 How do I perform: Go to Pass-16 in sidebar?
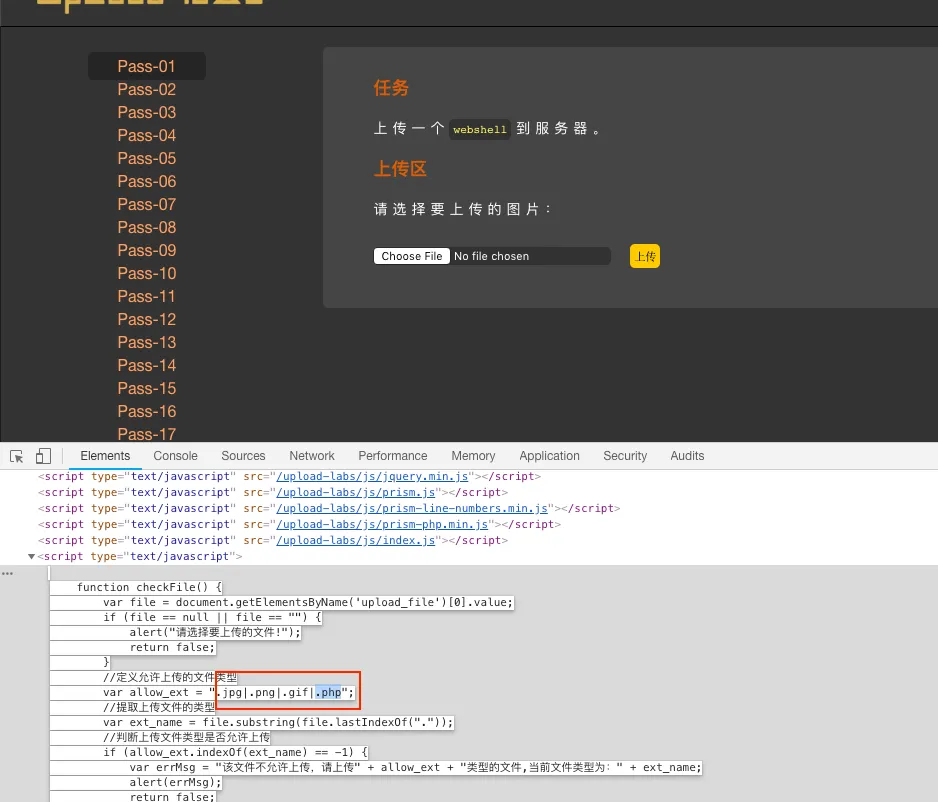146,412
